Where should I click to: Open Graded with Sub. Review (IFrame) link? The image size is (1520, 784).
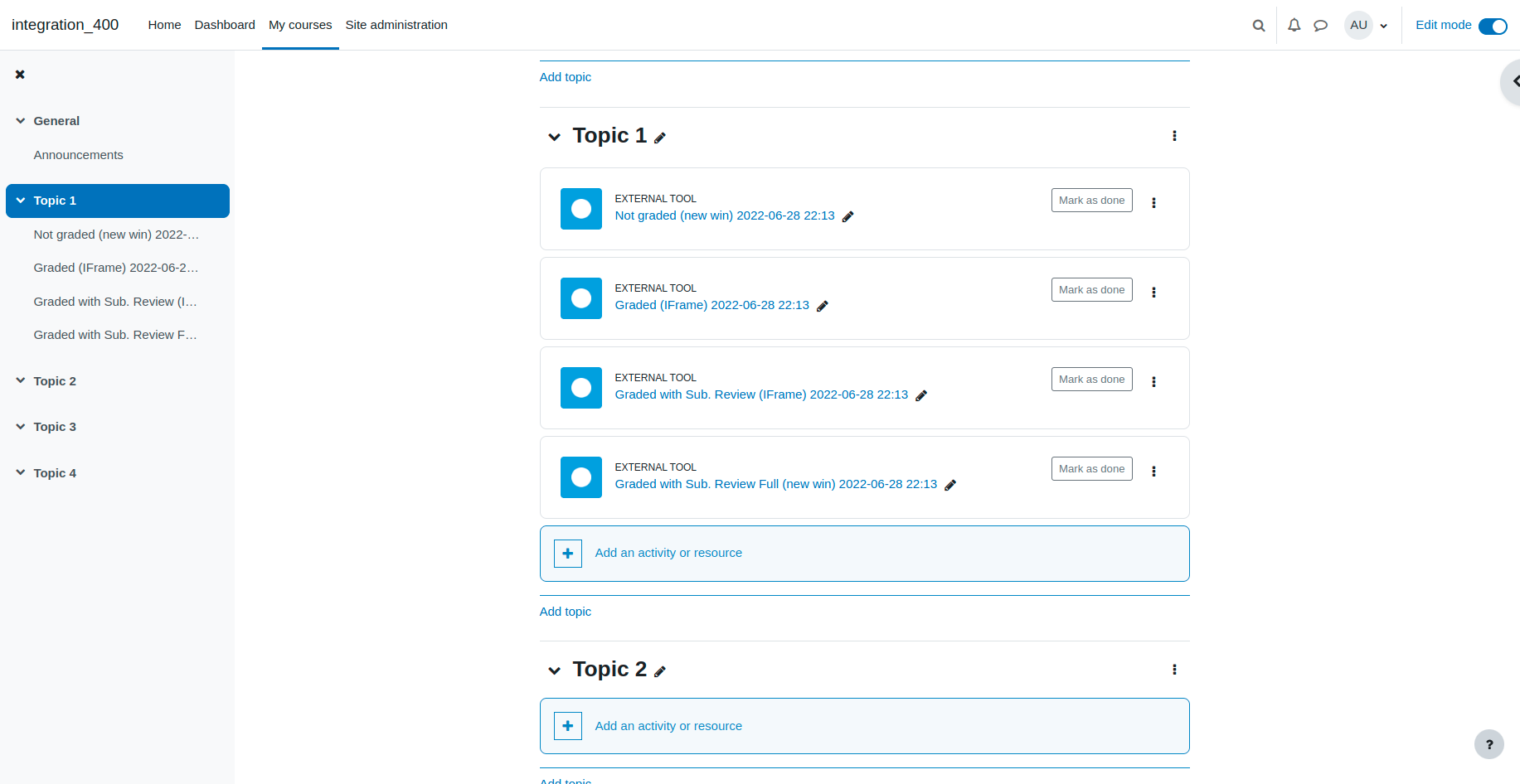pyautogui.click(x=761, y=394)
